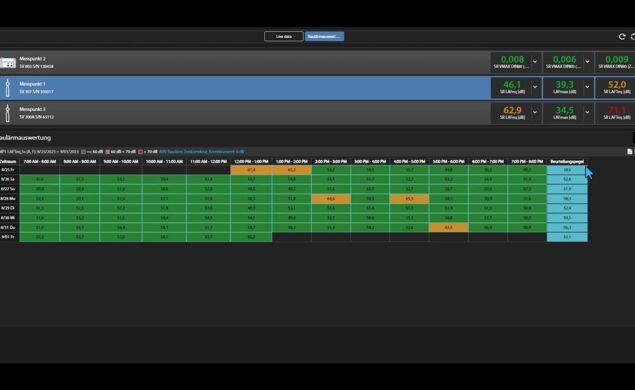Click the refresh icon at top right
The image size is (635, 390).
(x=622, y=36)
